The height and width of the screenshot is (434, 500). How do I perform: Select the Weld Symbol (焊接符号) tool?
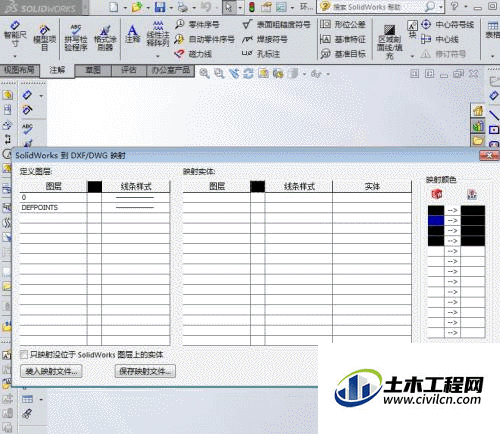pyautogui.click(x=265, y=39)
